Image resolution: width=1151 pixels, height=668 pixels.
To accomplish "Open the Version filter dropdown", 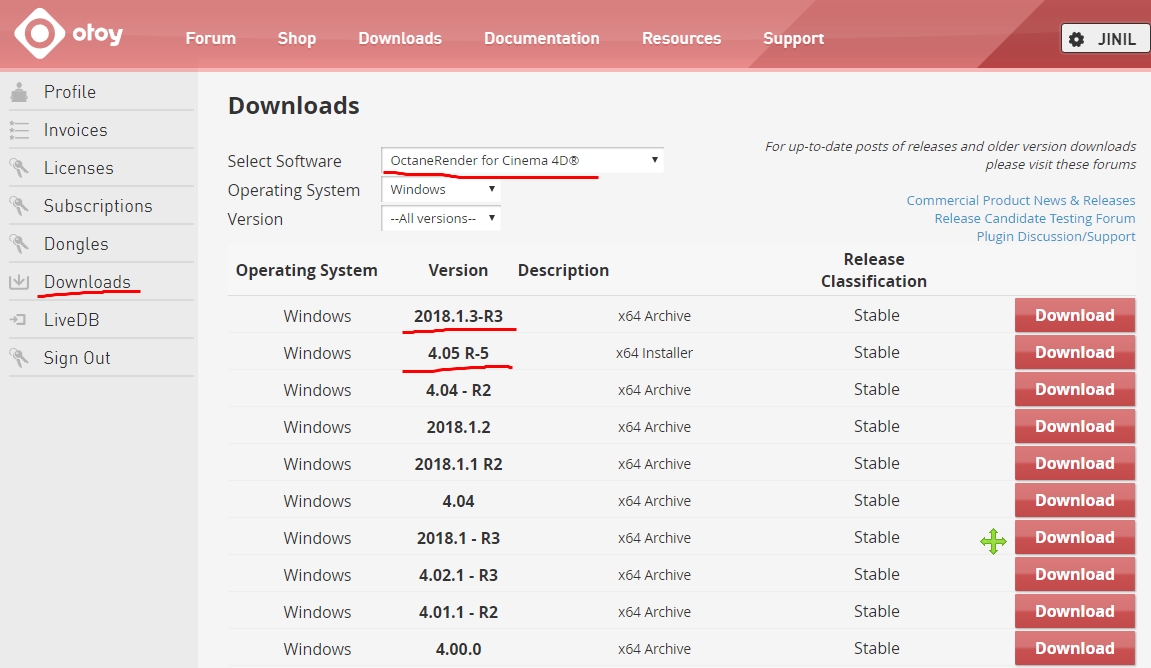I will point(441,218).
